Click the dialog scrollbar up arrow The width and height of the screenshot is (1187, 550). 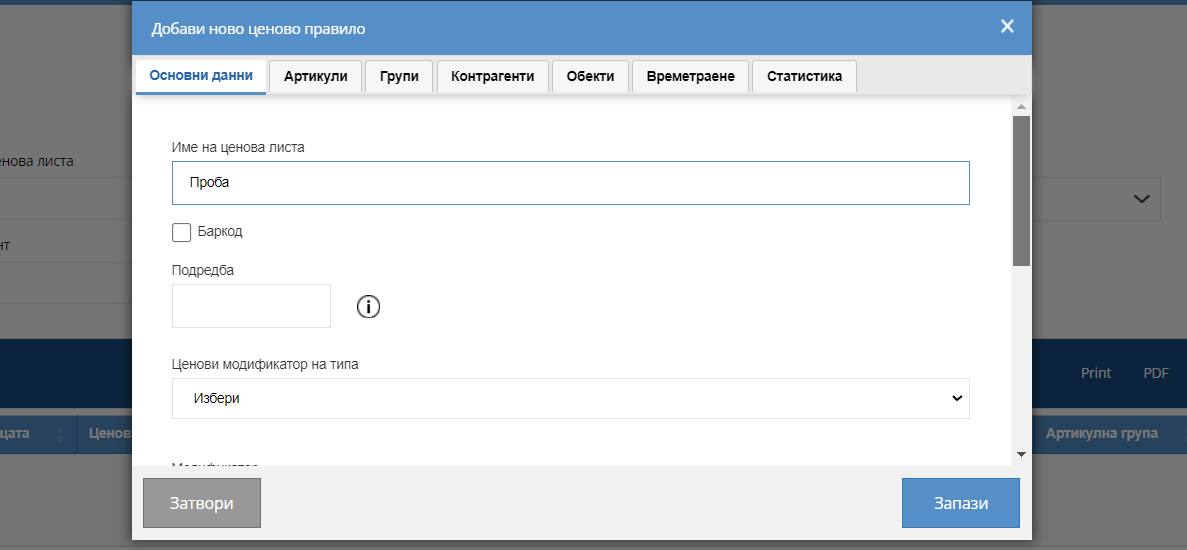[x=1021, y=107]
